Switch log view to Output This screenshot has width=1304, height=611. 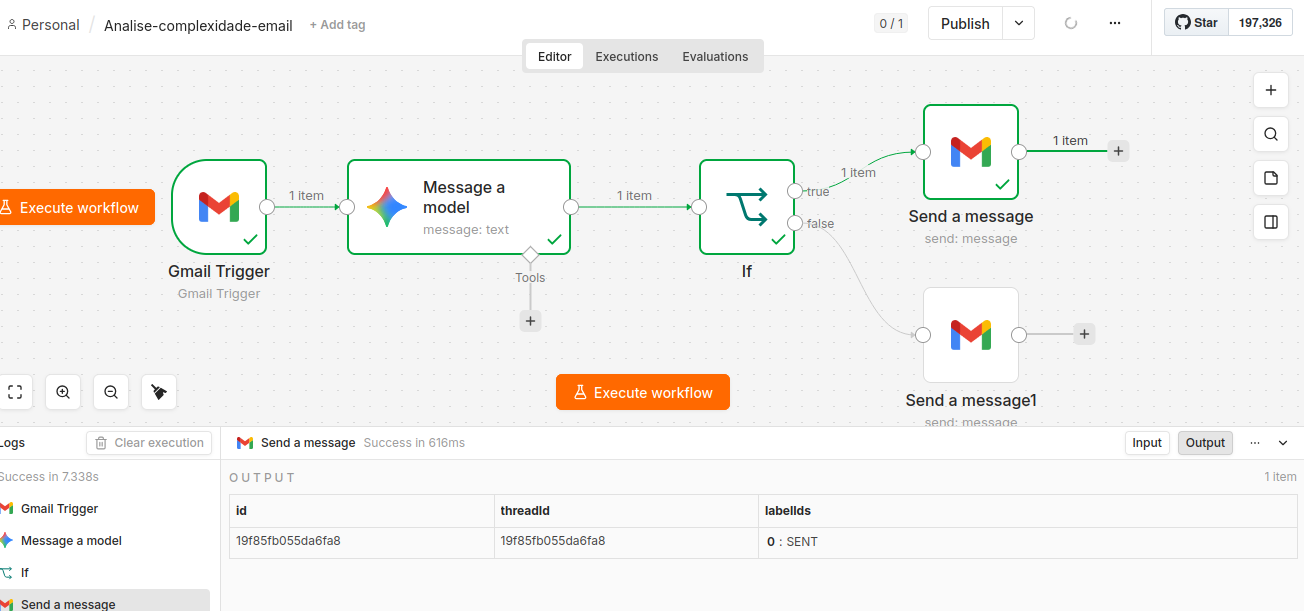point(1205,443)
